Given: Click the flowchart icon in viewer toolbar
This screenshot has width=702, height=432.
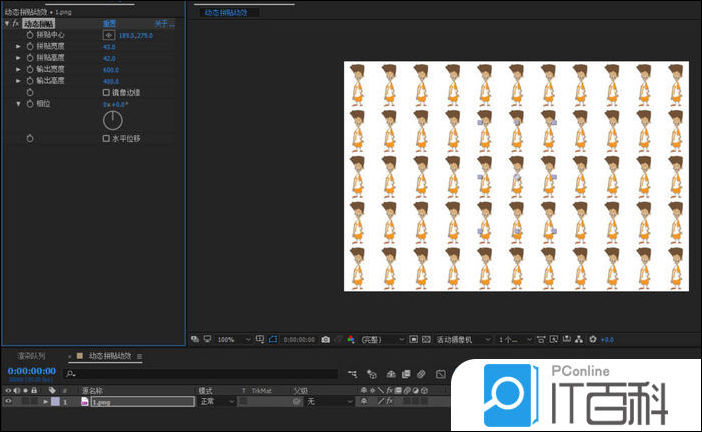Looking at the screenshot, I should (x=580, y=340).
